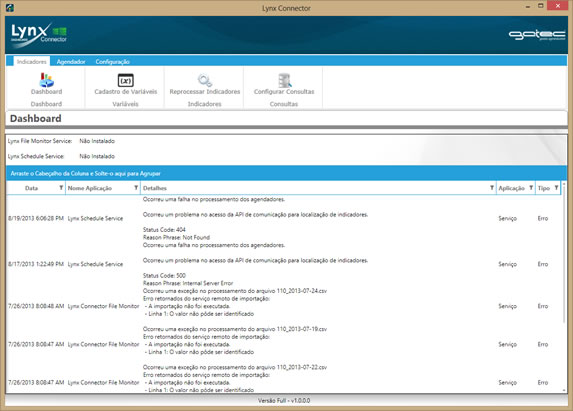
Task: Click details mentioning file 110_2013-07-19.csv
Action: pyautogui.click(x=235, y=329)
